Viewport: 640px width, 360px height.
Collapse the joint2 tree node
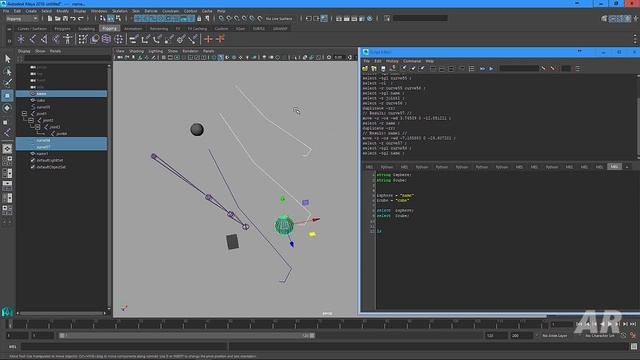point(31,120)
